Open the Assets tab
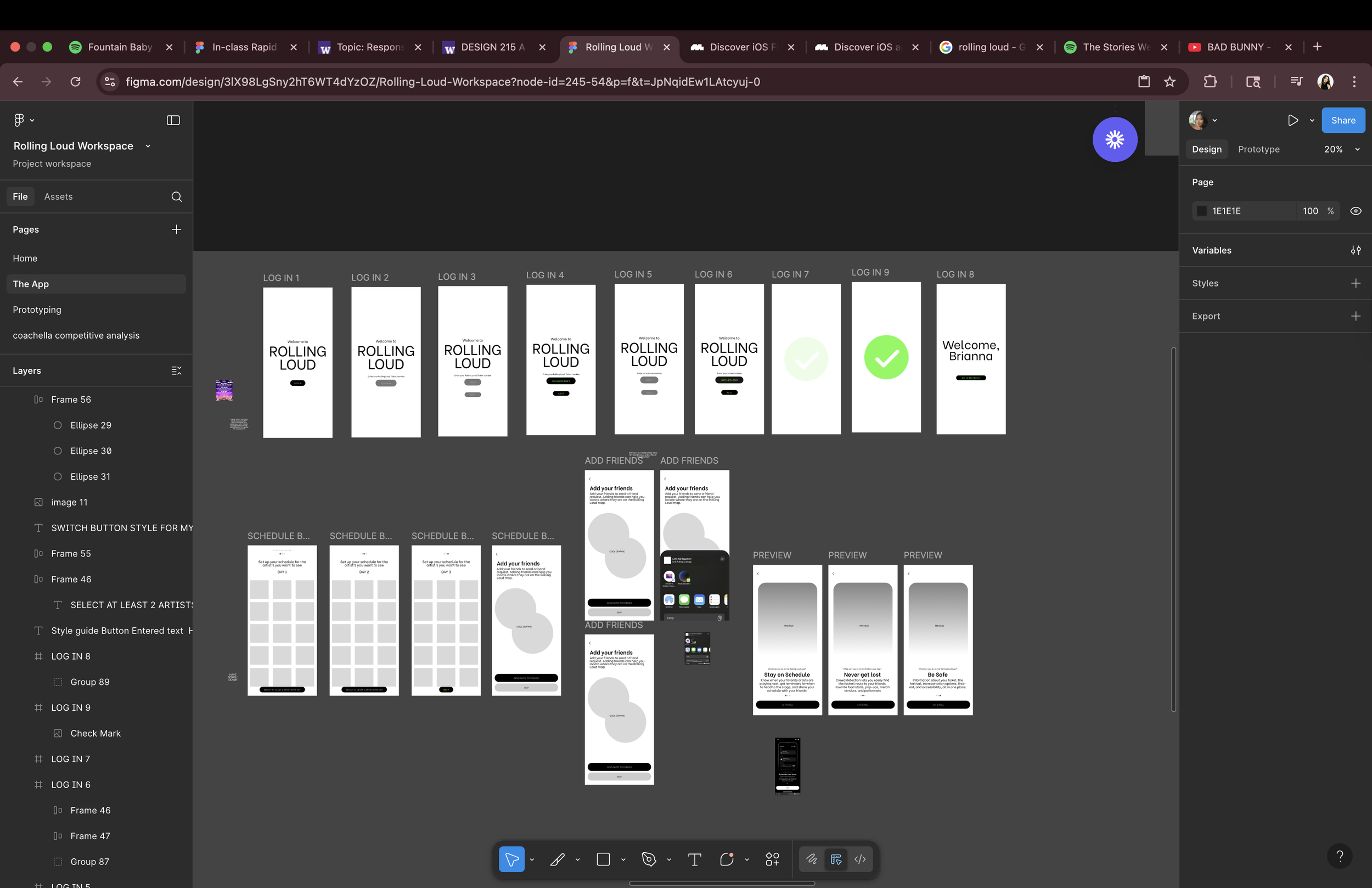Image resolution: width=1372 pixels, height=888 pixels. tap(58, 196)
